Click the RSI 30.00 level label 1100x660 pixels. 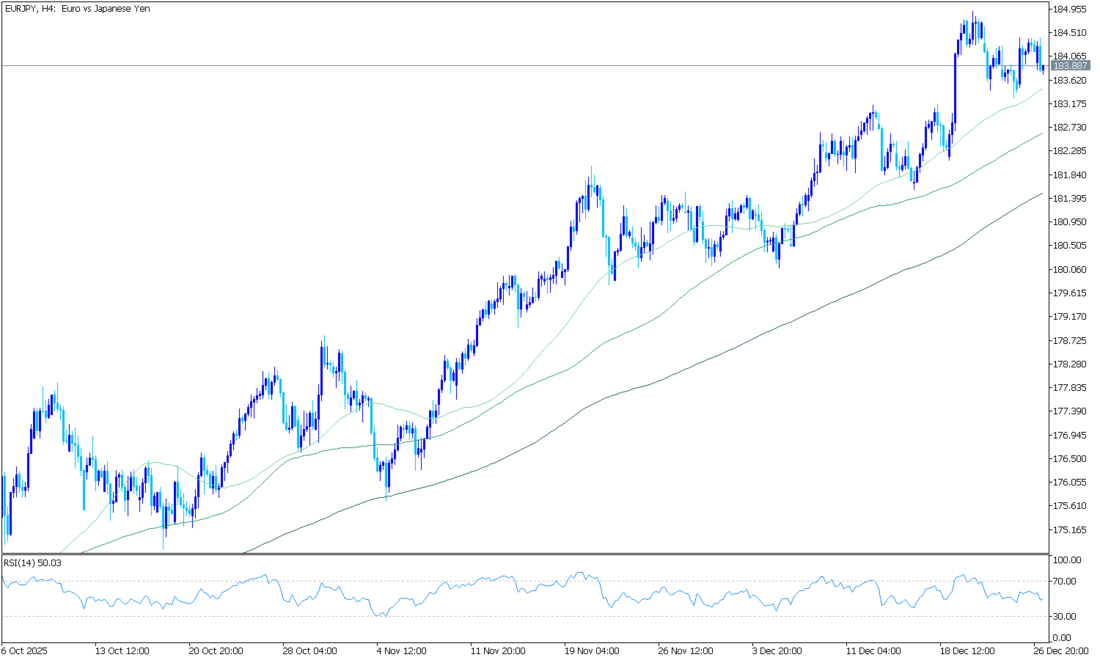1066,616
